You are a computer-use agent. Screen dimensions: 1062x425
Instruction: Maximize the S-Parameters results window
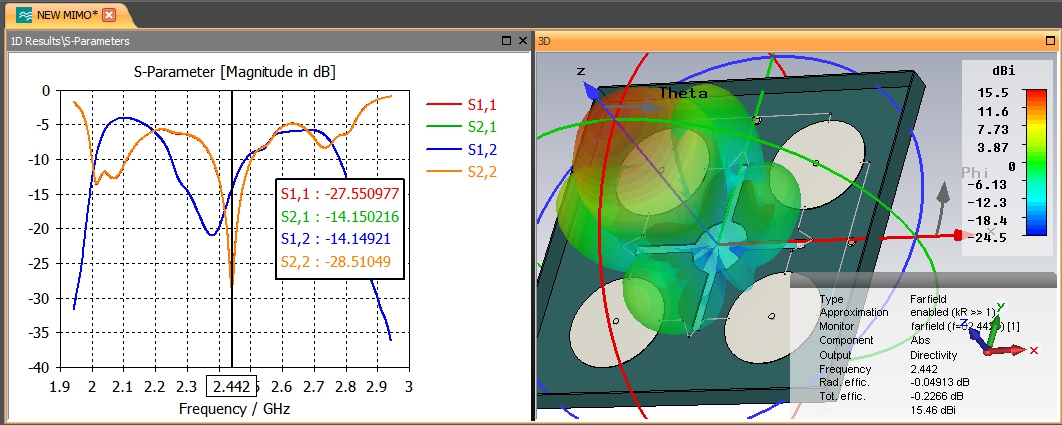tap(507, 41)
